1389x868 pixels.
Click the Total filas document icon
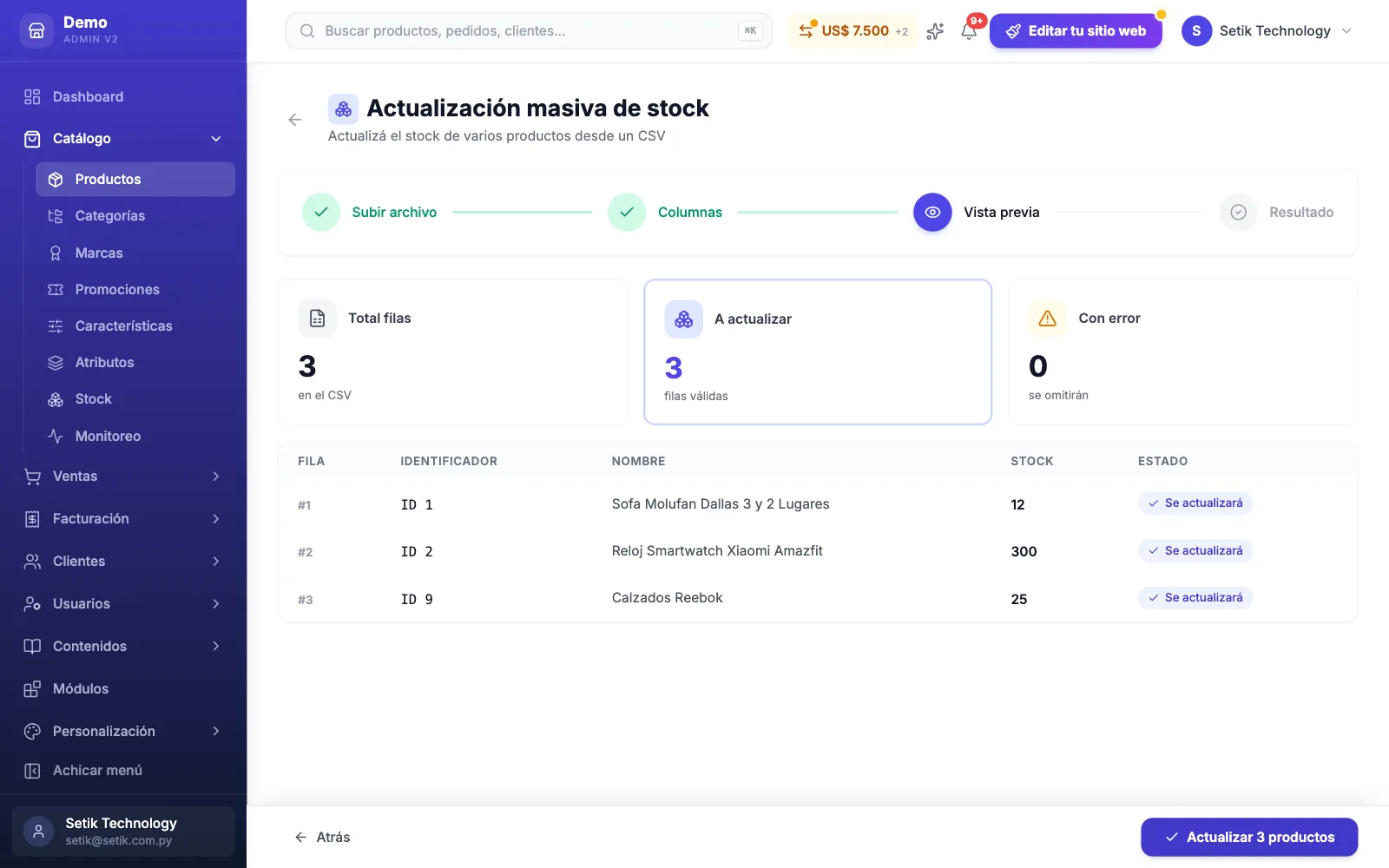click(318, 319)
